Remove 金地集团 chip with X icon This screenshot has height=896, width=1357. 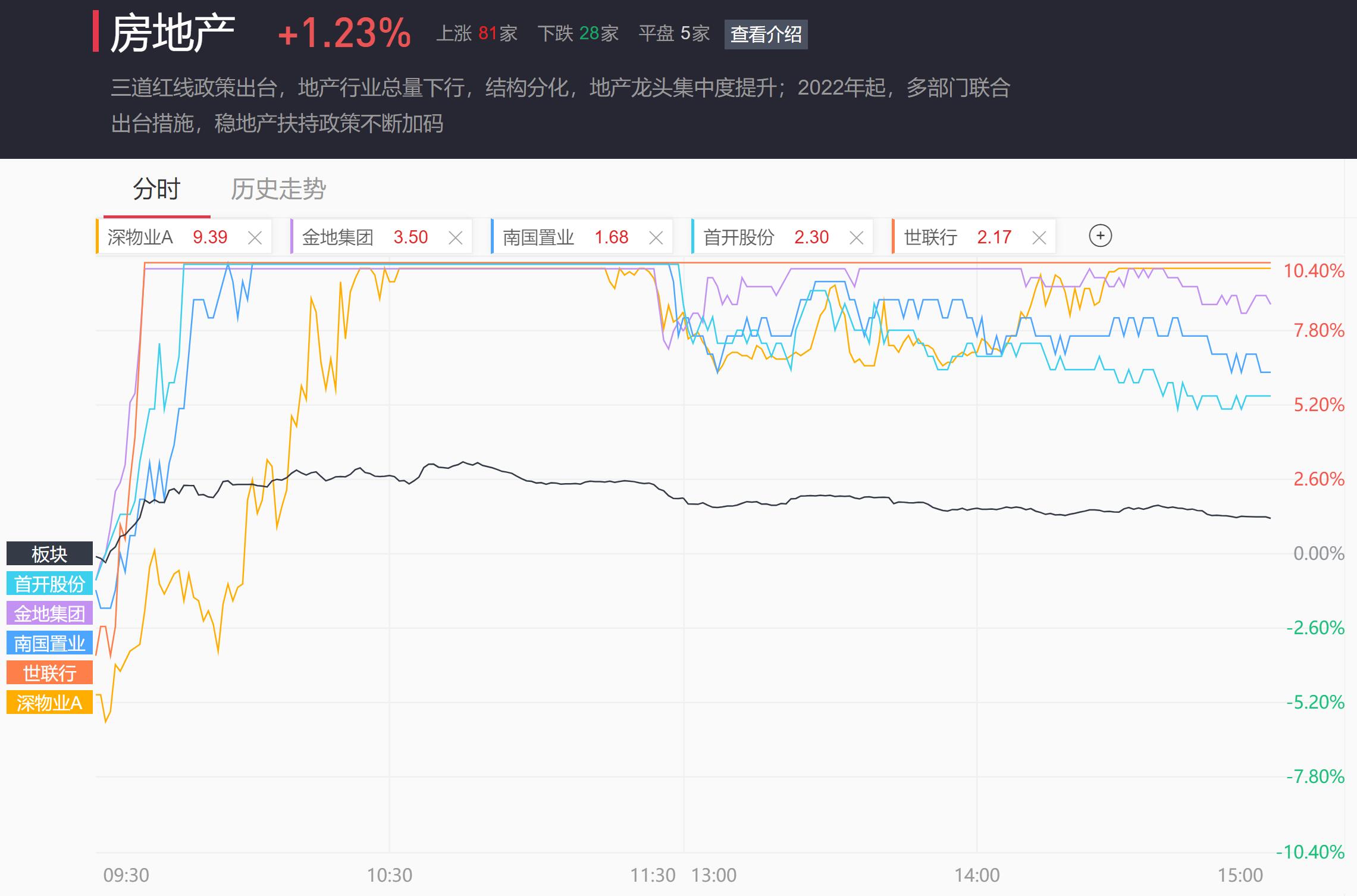tap(455, 238)
